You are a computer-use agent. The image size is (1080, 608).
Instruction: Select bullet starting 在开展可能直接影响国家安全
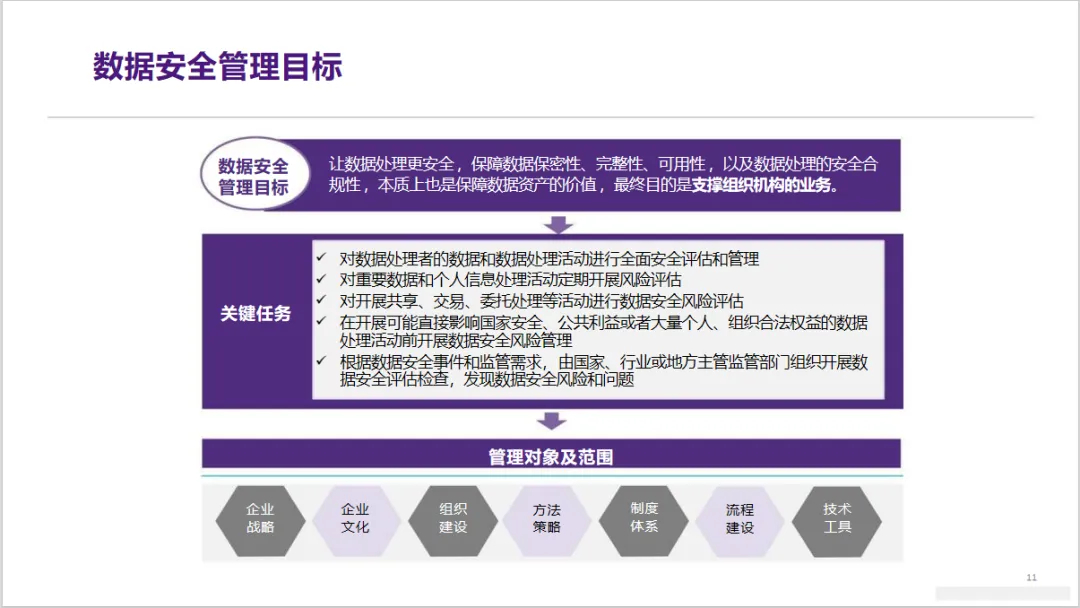(x=603, y=331)
